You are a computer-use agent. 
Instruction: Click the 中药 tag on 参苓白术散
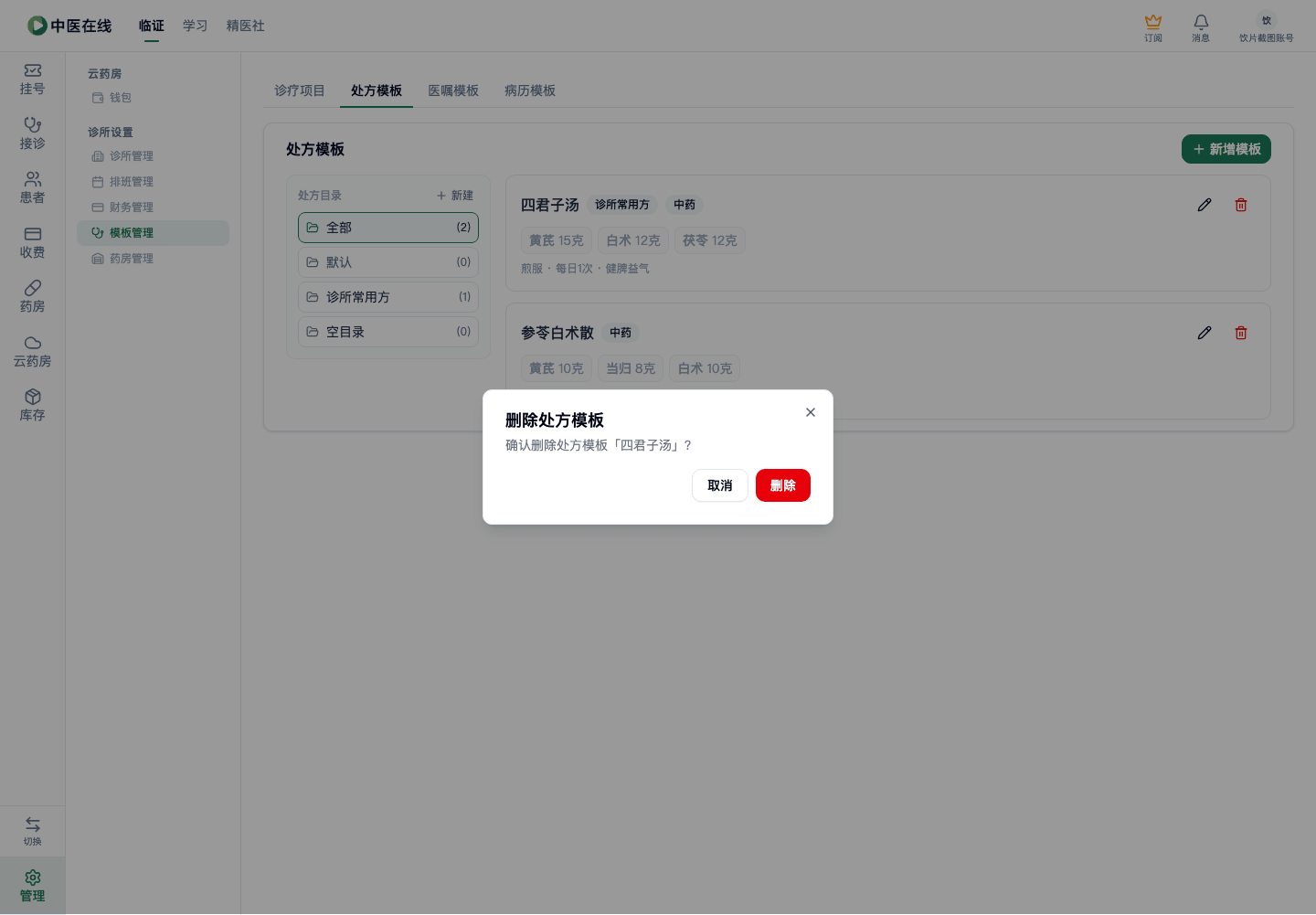[x=621, y=333]
